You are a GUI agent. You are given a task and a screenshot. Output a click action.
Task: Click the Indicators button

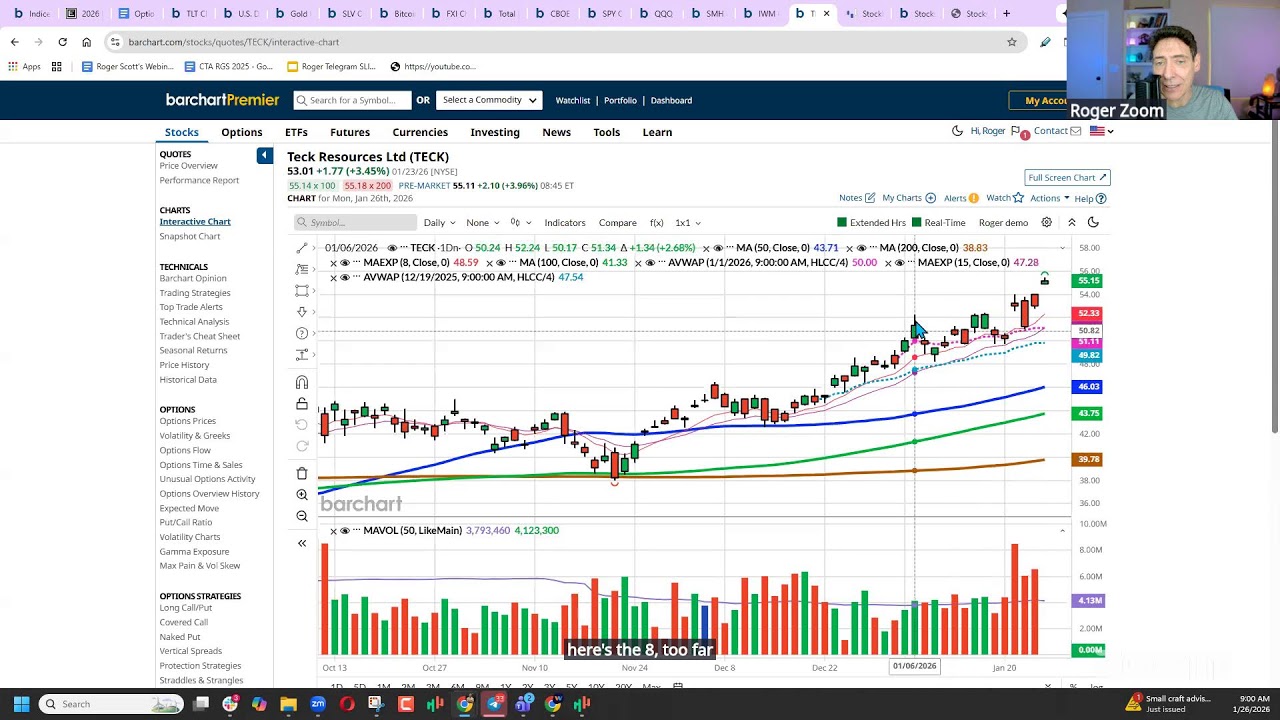coord(565,223)
